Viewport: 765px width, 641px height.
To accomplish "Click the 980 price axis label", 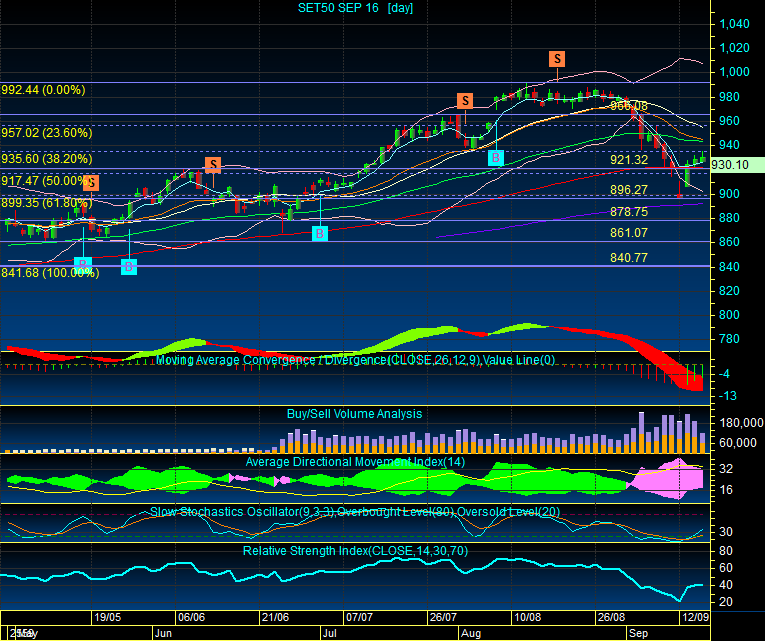I will tap(729, 97).
